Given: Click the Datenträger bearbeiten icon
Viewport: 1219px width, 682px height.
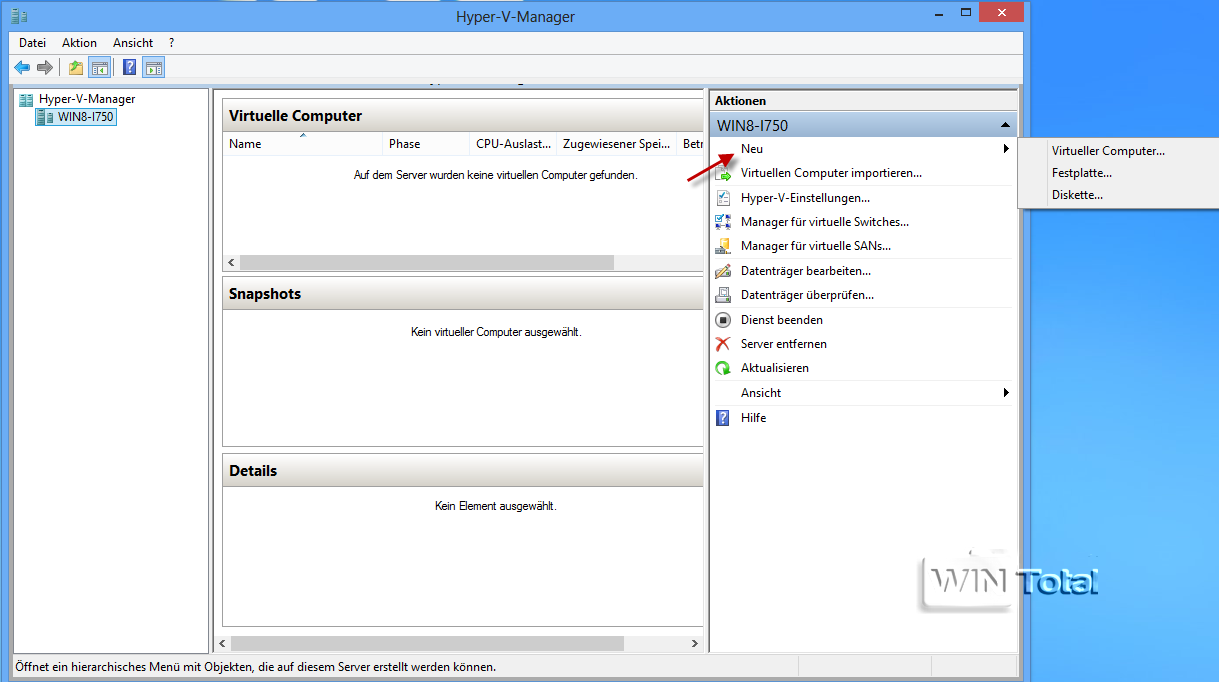Looking at the screenshot, I should point(723,271).
